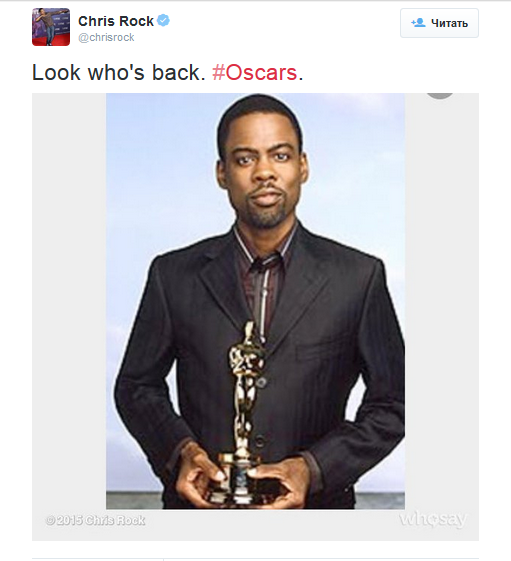Click the blue verified badge icon
This screenshot has height=561, width=511.
pyautogui.click(x=163, y=20)
